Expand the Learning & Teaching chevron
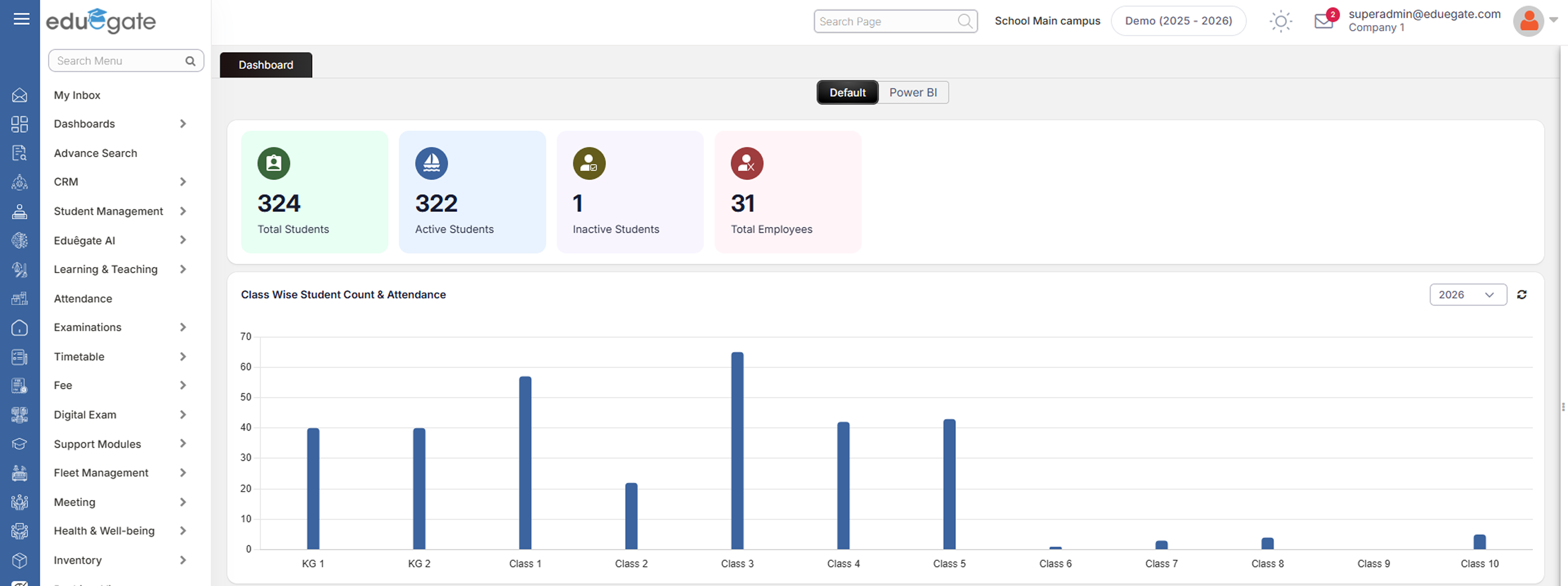The width and height of the screenshot is (1568, 586). 183,270
